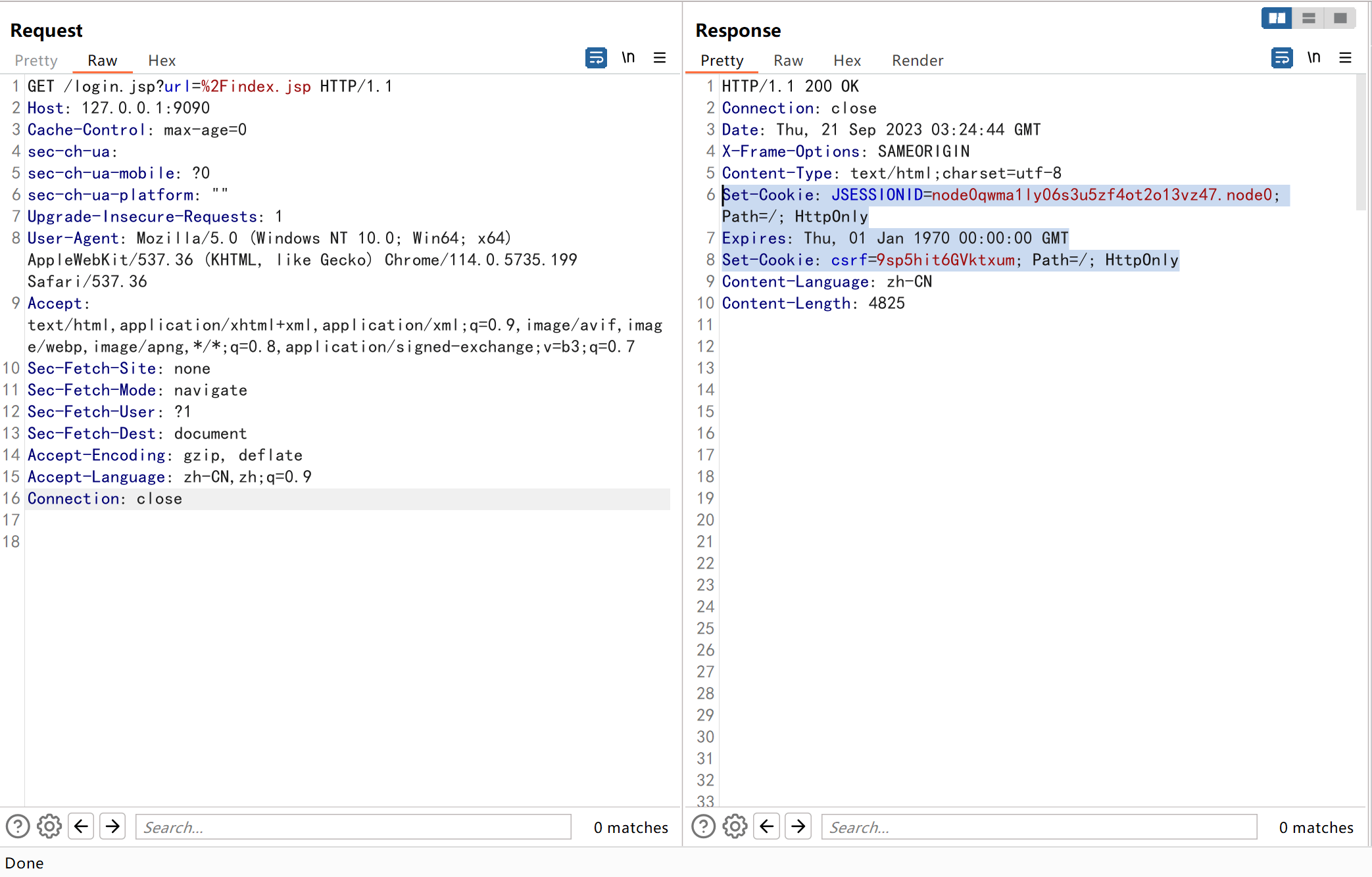Click the Sec-Fetch-Site: none header

[x=119, y=368]
